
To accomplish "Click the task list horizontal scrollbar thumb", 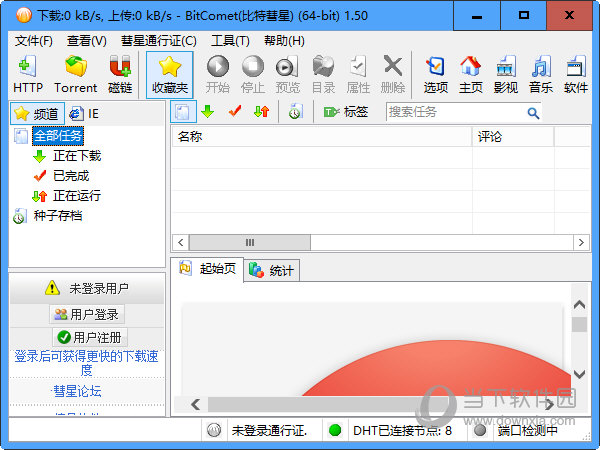I will pyautogui.click(x=250, y=243).
